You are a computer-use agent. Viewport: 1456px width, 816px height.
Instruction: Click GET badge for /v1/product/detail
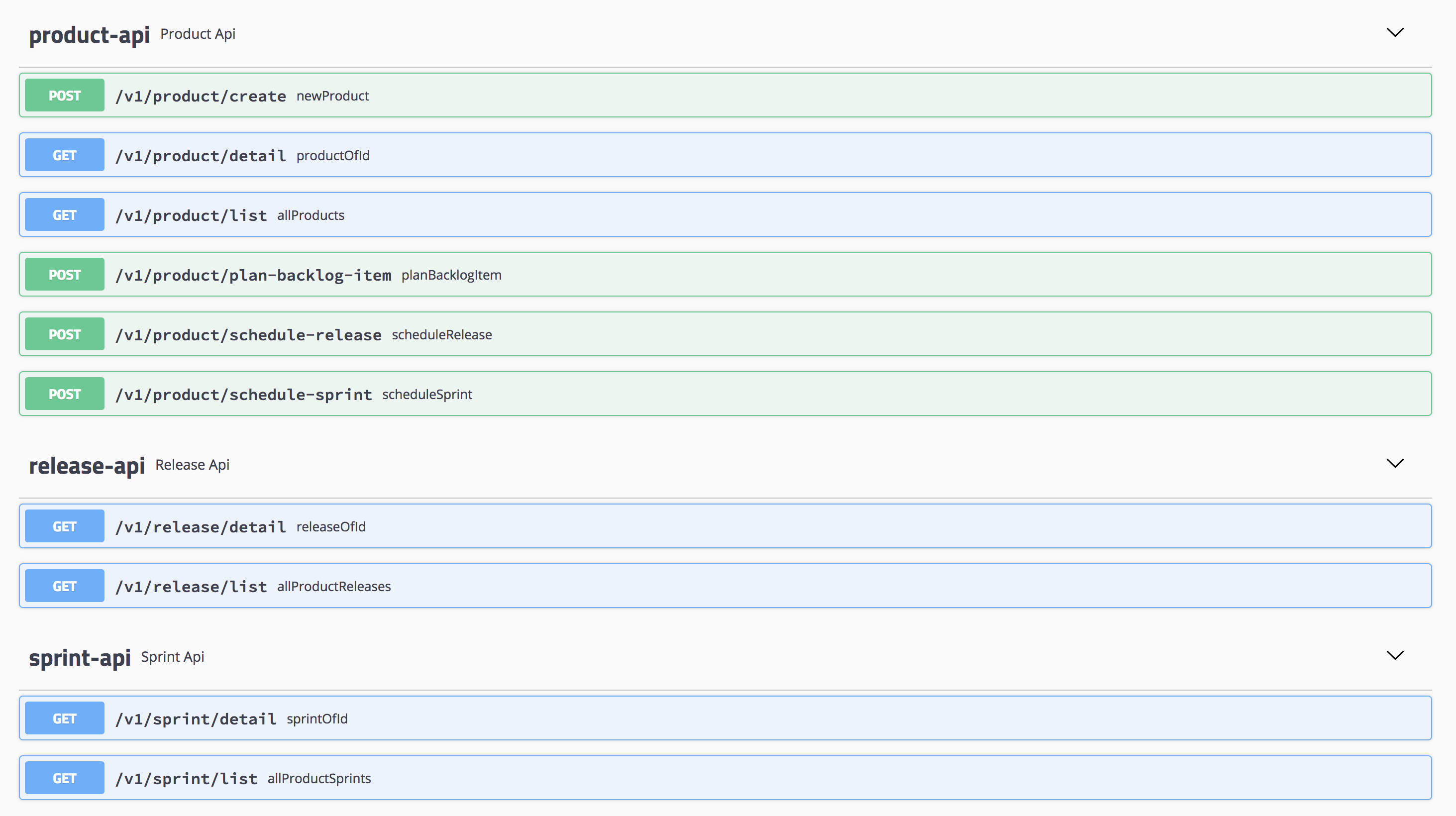click(64, 155)
